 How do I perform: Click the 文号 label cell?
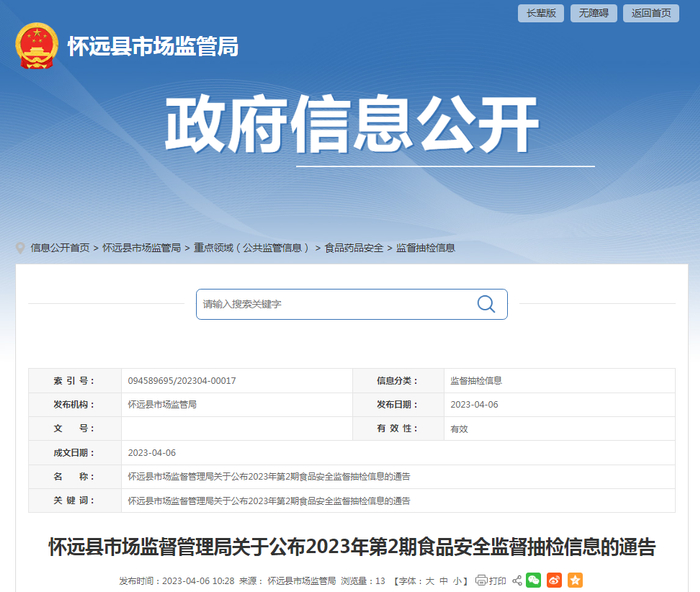(x=75, y=429)
